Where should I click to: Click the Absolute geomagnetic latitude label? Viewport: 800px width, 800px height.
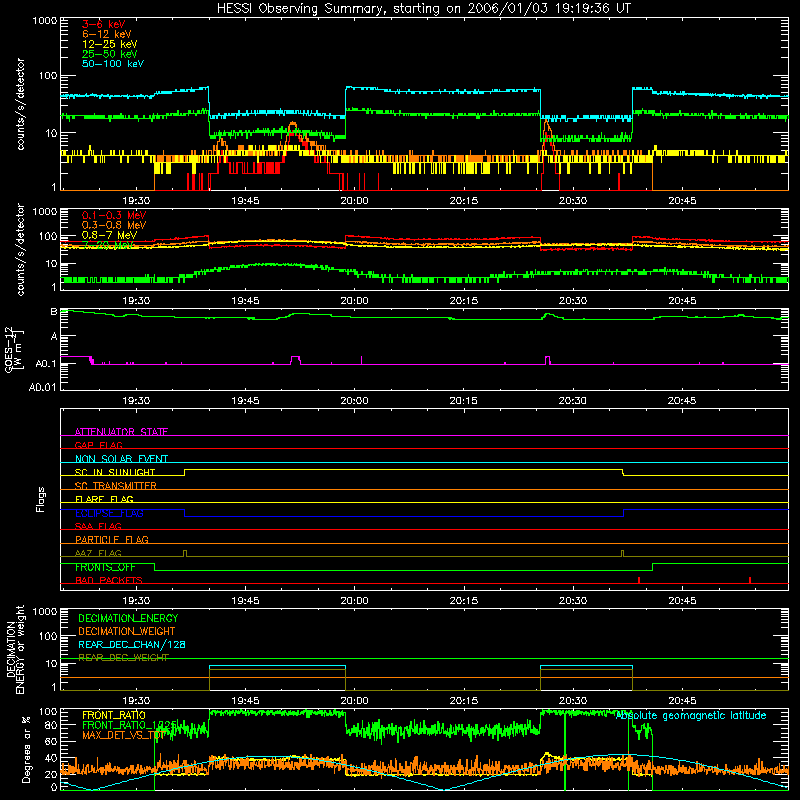(x=691, y=715)
